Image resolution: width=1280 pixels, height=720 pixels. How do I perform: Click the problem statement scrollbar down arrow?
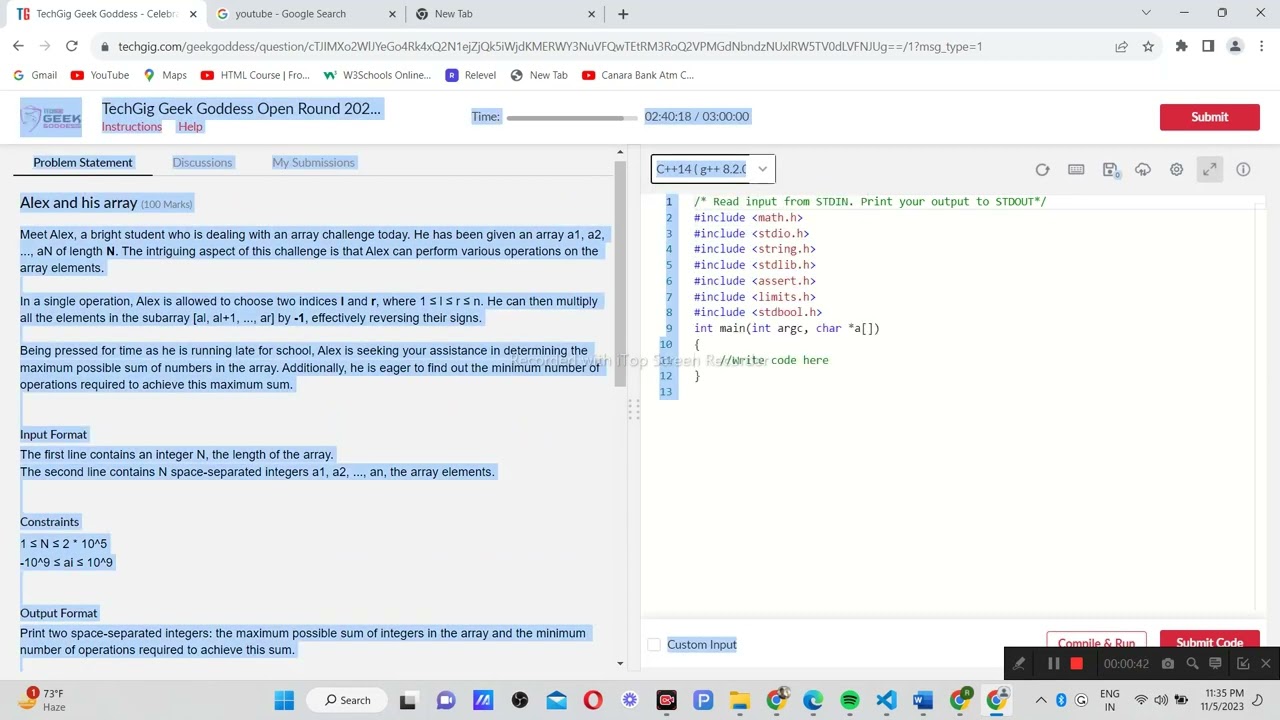coord(620,663)
